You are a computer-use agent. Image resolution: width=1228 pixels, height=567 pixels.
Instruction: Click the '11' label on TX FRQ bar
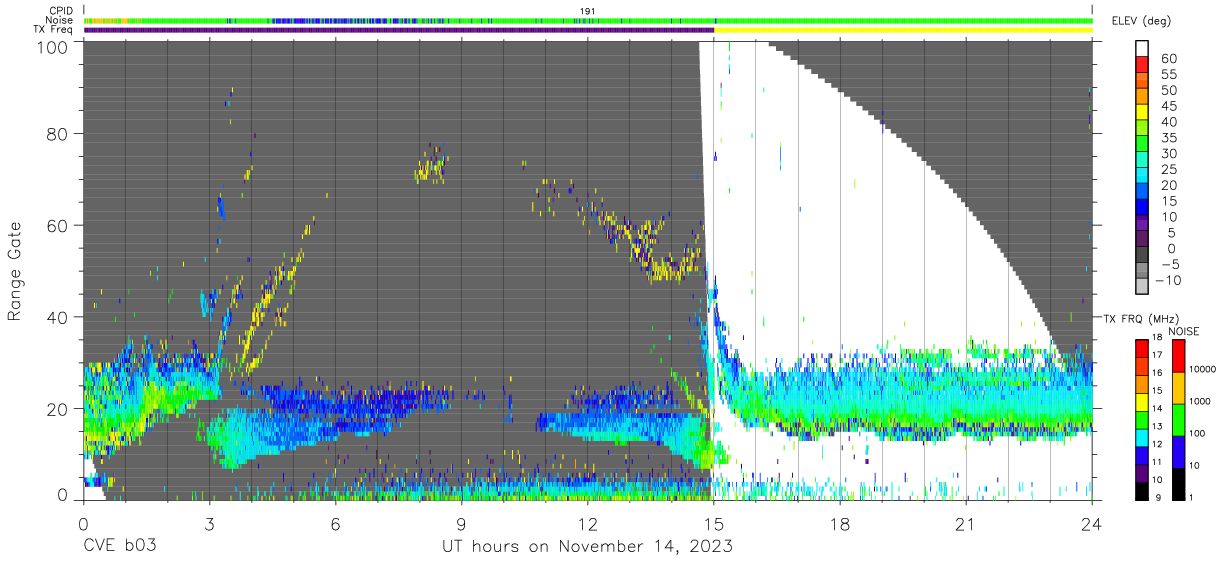(1156, 461)
